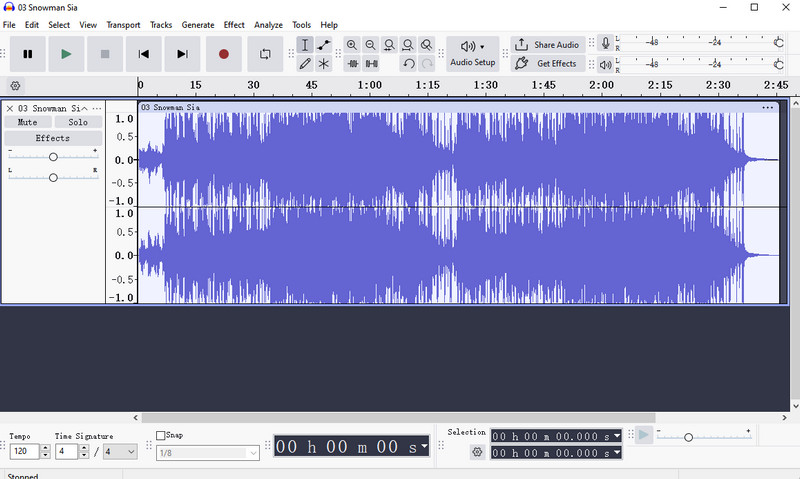
Task: Open the Edit menu
Action: (32, 24)
